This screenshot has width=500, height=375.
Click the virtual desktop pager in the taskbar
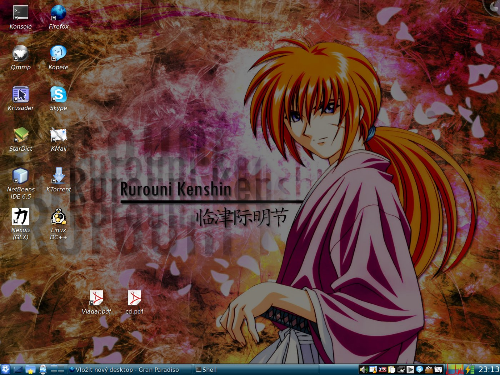tap(57, 369)
